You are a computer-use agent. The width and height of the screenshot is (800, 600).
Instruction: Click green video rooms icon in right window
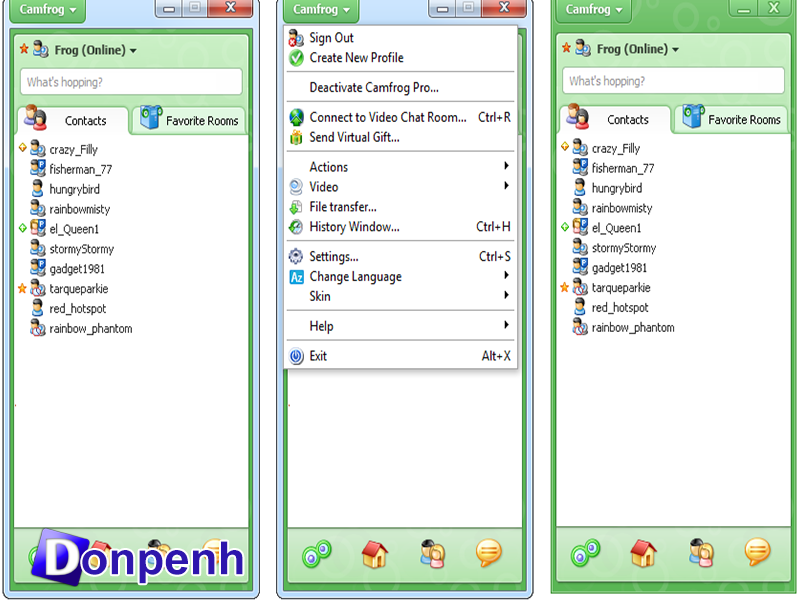[585, 553]
